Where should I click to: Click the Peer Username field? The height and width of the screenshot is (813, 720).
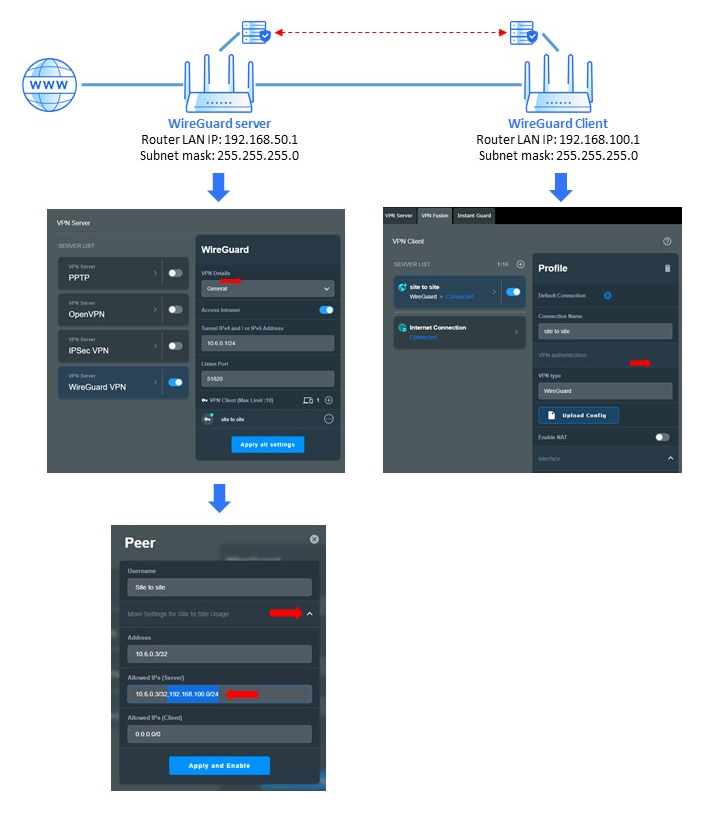tap(219, 587)
